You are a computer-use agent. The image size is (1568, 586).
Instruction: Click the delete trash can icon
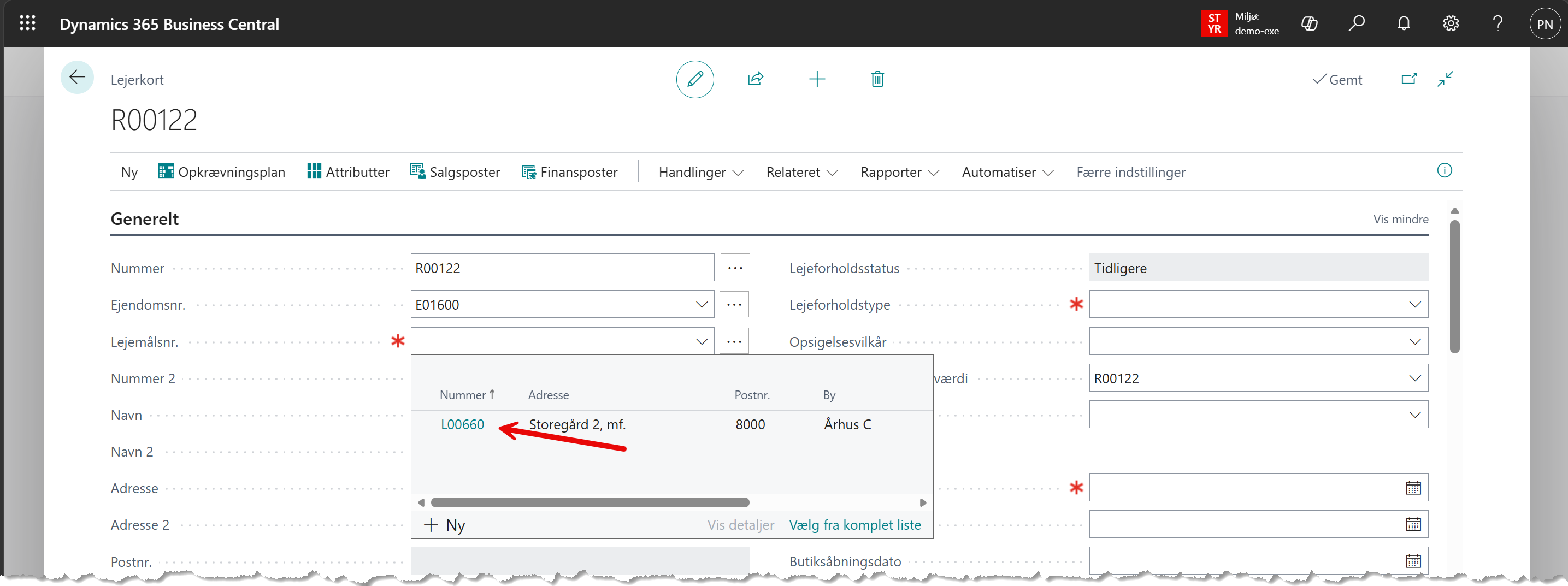pyautogui.click(x=877, y=79)
